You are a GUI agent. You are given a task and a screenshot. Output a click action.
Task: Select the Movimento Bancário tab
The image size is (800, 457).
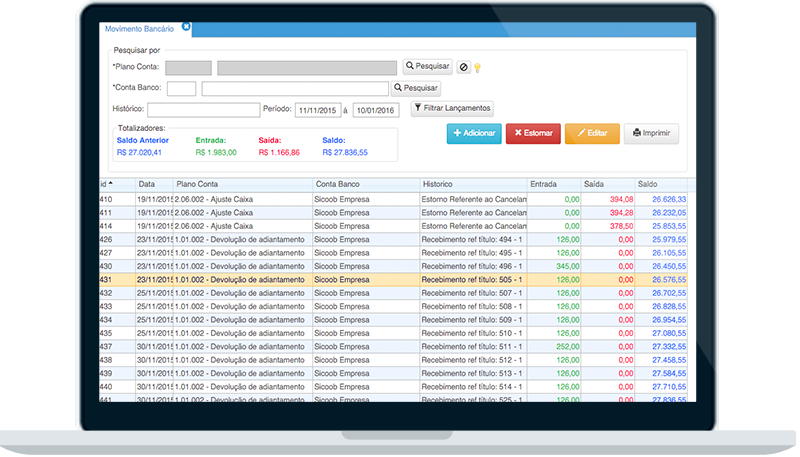[x=139, y=29]
